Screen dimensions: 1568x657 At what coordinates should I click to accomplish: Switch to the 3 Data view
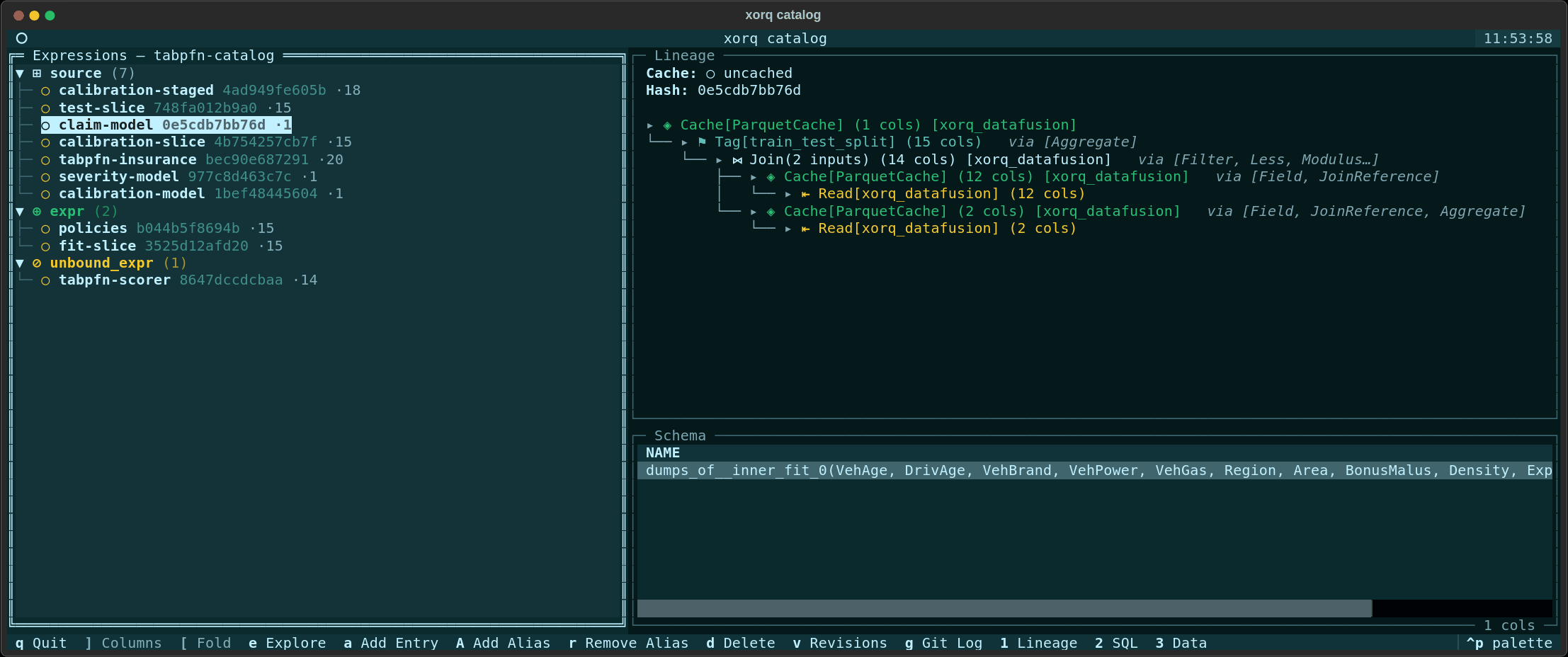pyautogui.click(x=1181, y=643)
